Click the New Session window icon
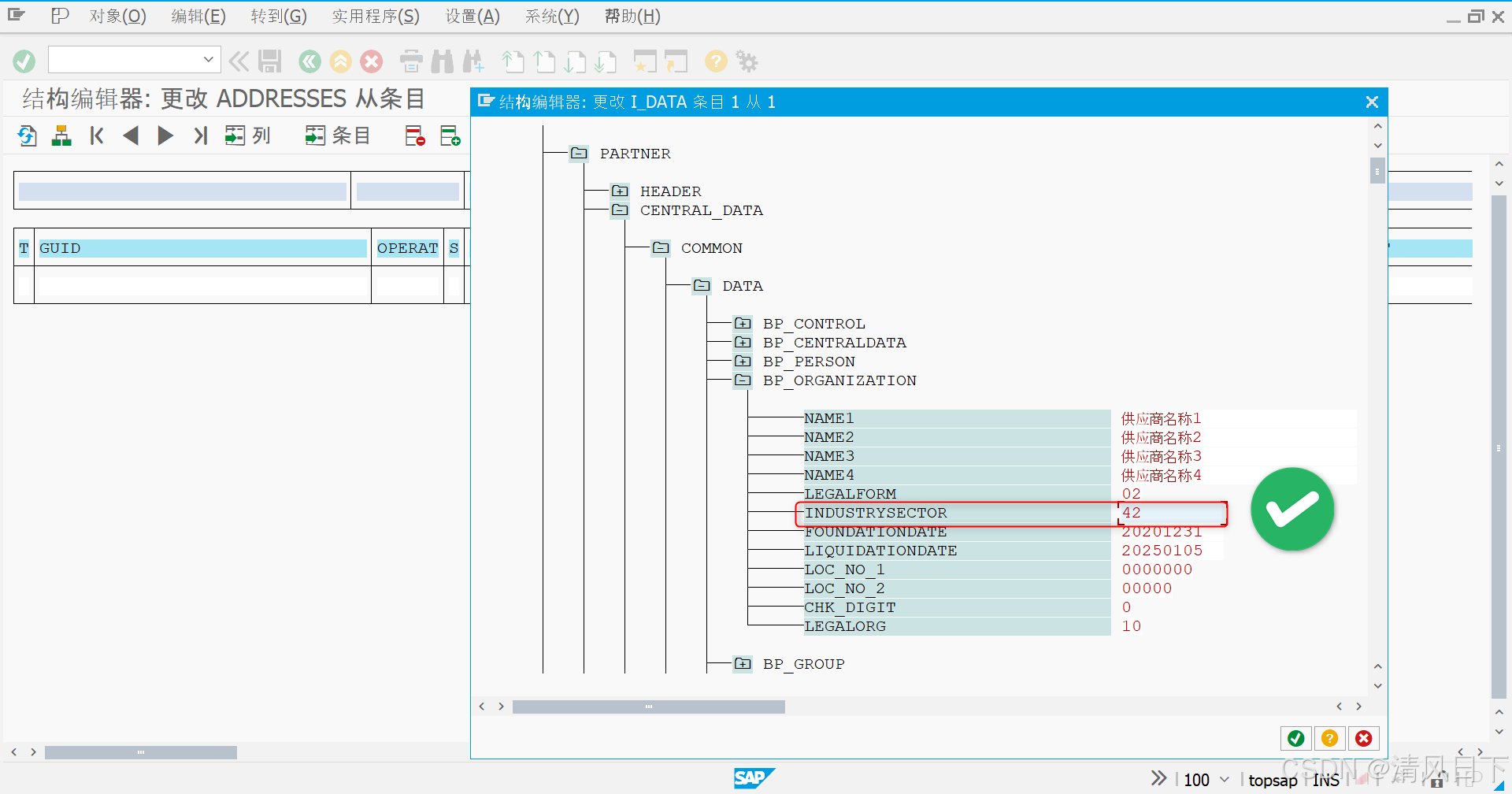This screenshot has height=794, width=1512. tap(645, 61)
